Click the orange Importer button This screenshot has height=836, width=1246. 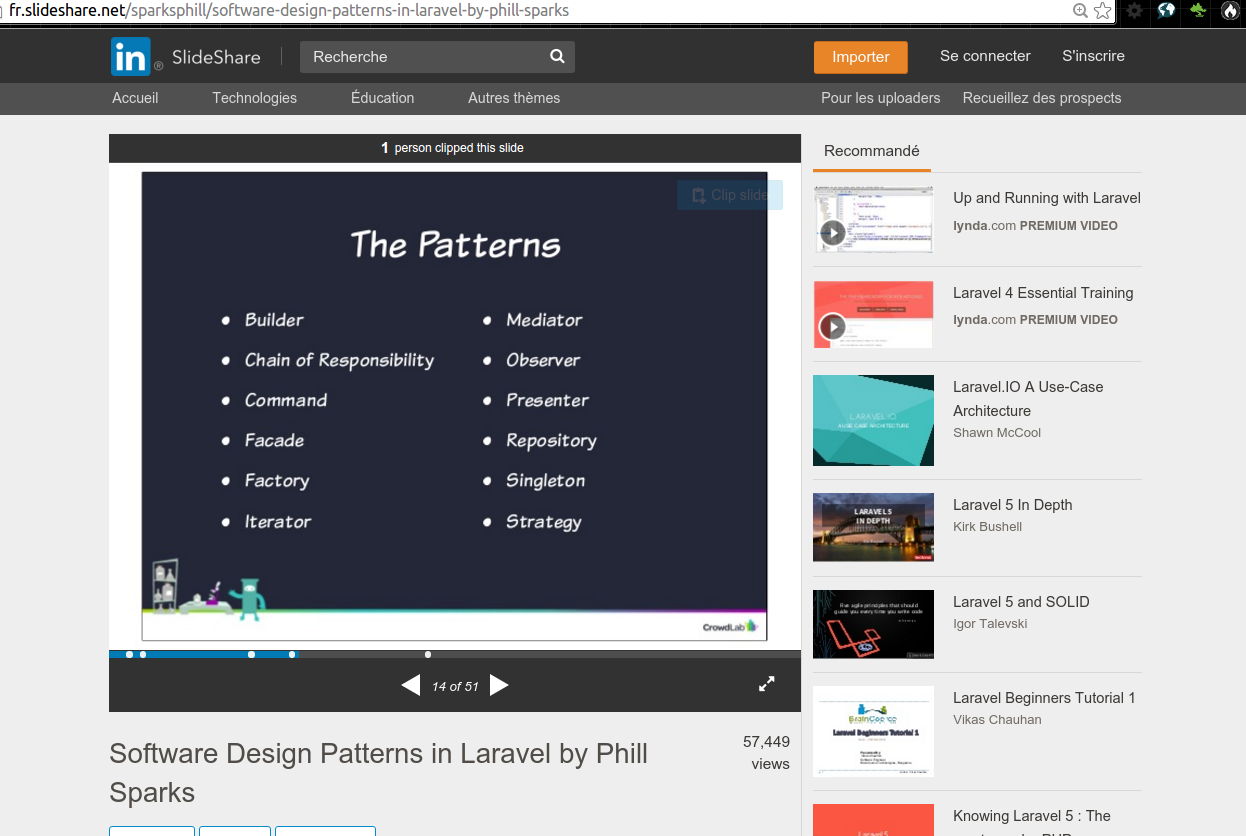[860, 57]
